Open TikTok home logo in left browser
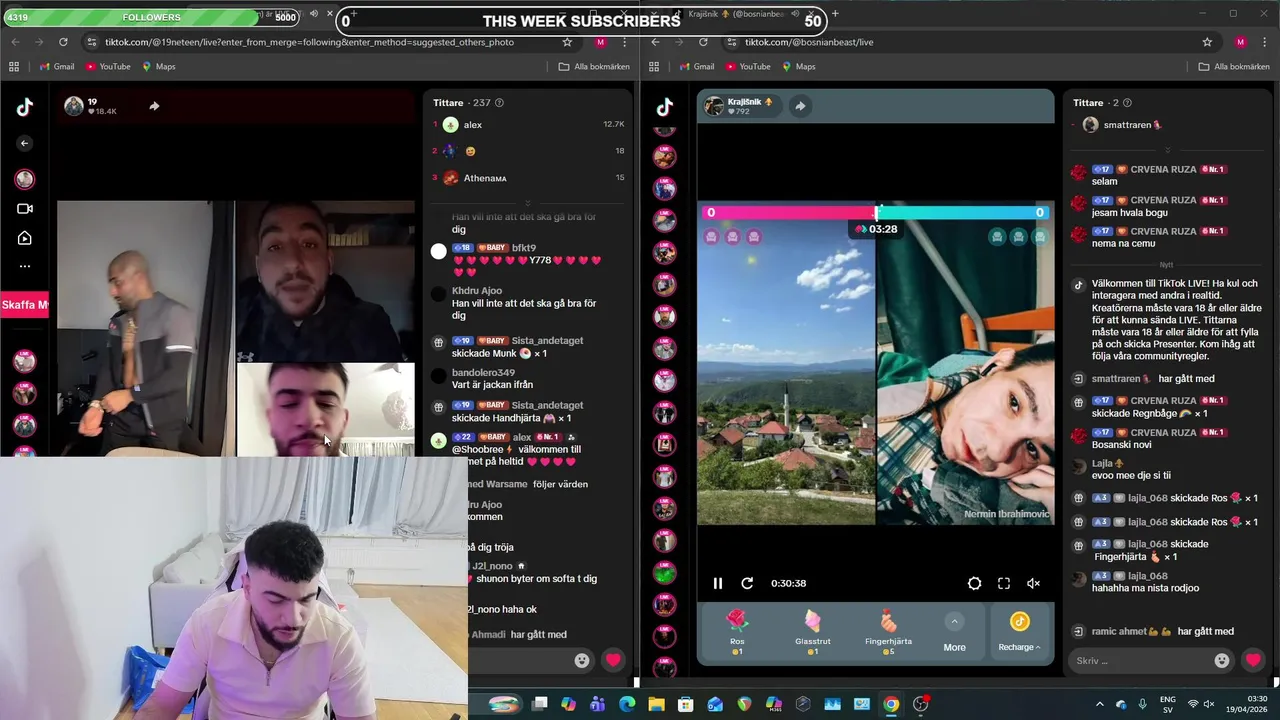 25,108
